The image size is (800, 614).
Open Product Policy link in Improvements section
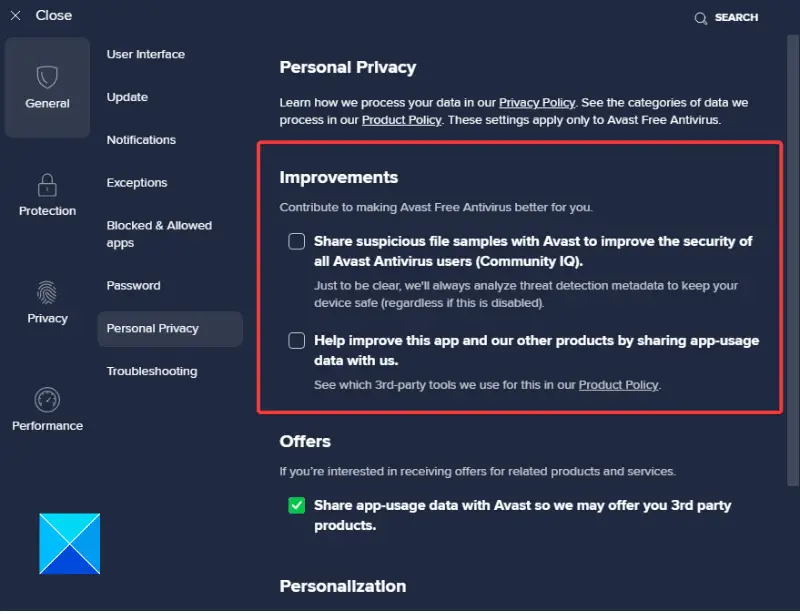pos(618,385)
